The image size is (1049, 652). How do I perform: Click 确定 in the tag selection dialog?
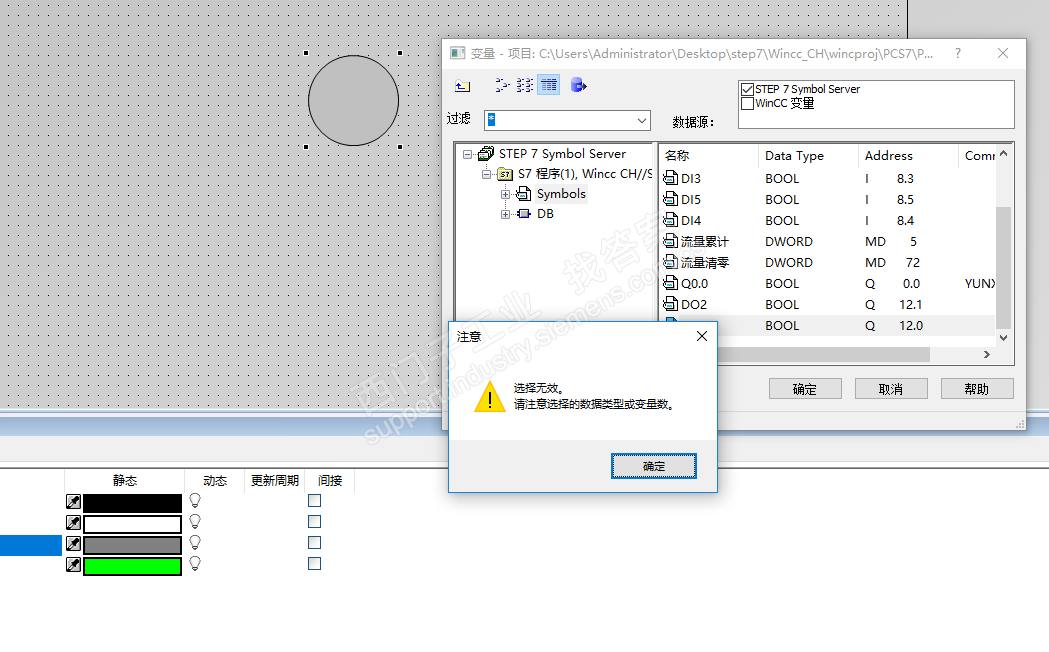point(805,389)
